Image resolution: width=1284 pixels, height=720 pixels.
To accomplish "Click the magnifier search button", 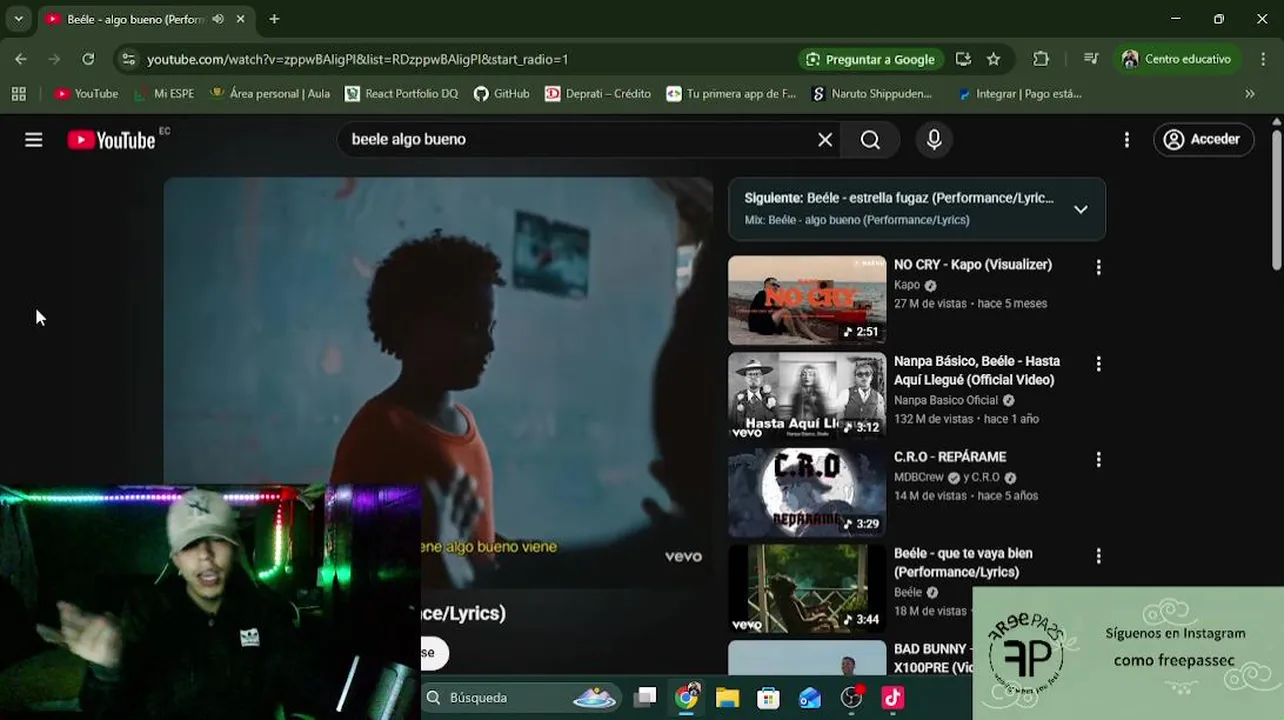I will coord(870,140).
